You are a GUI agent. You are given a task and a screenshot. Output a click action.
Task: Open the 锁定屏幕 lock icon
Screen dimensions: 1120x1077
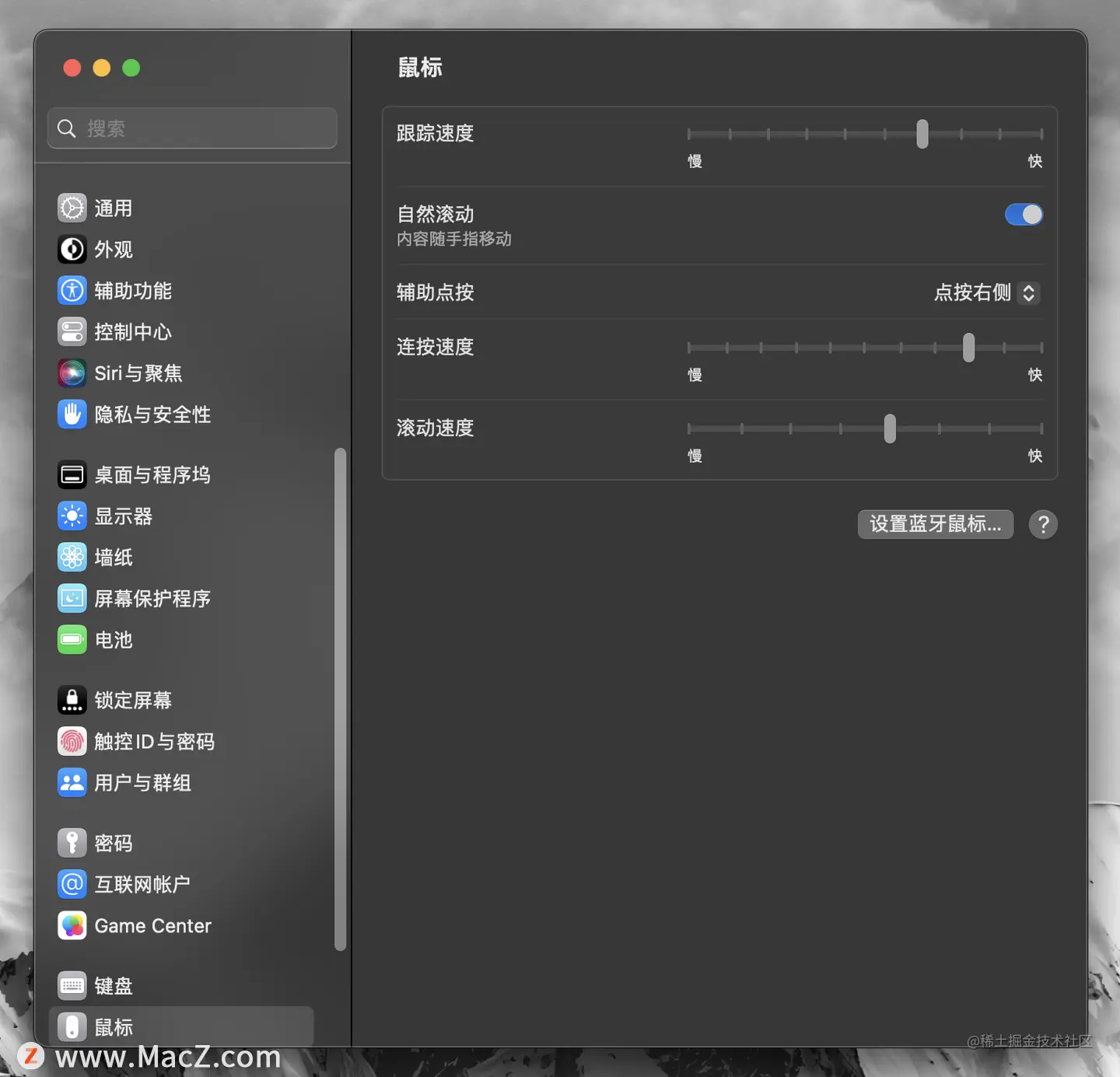72,701
